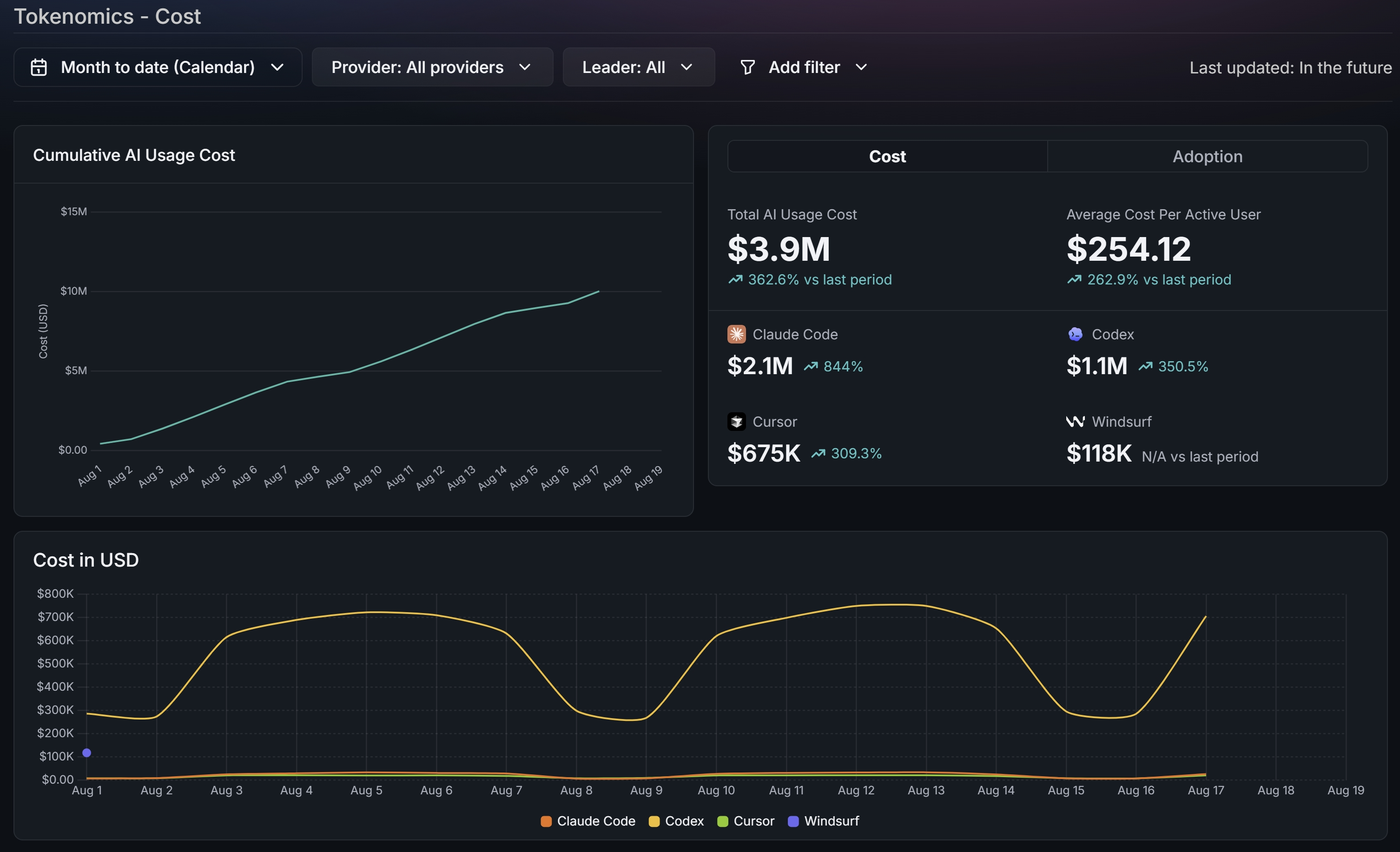The width and height of the screenshot is (1400, 852).
Task: Click the orange Claude Code legend swatch
Action: pos(546,821)
